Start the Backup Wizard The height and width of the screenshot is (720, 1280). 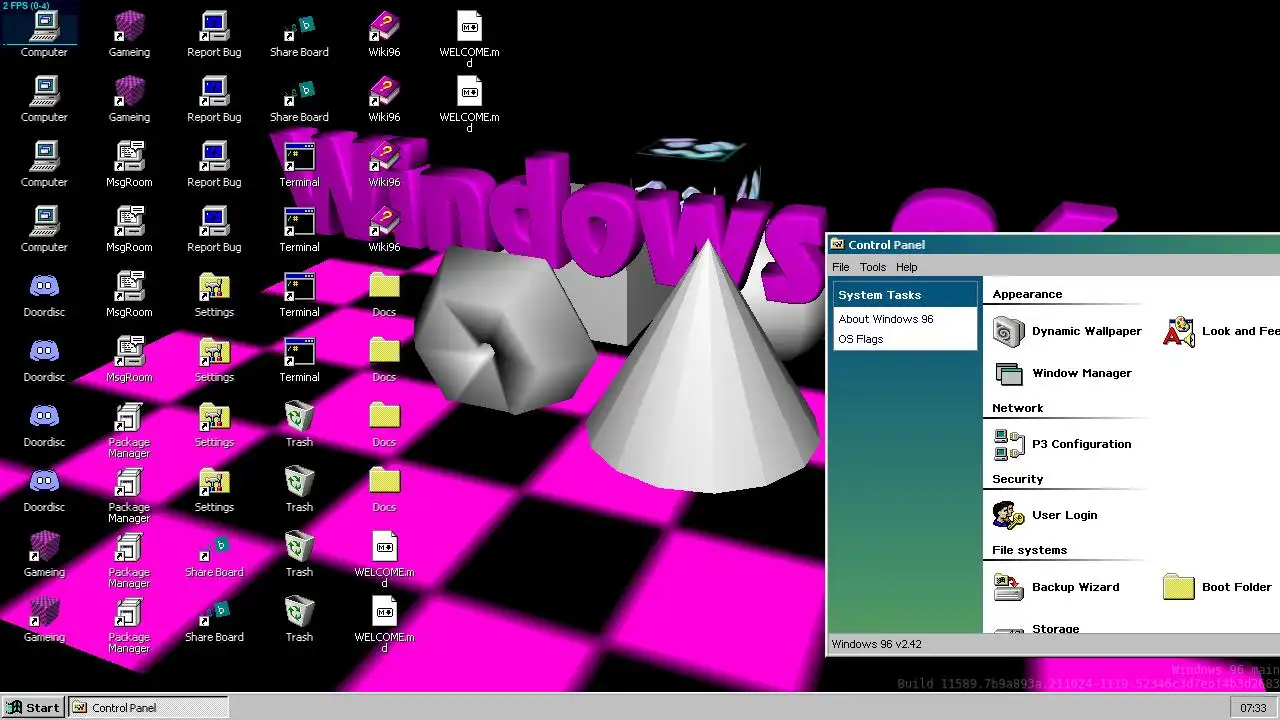(x=1056, y=587)
